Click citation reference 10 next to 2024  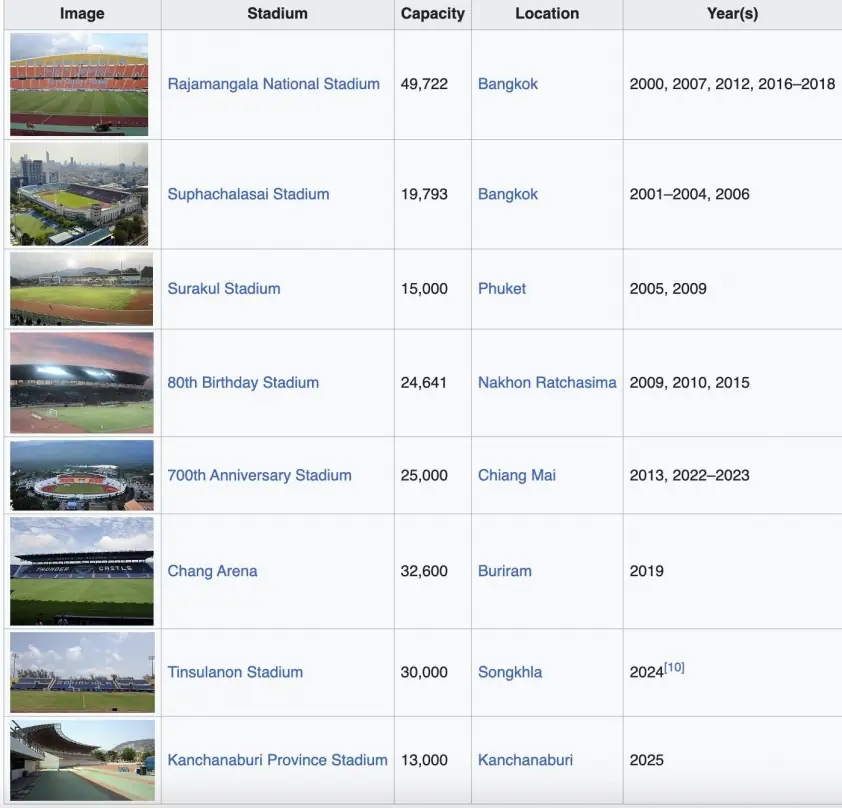pyautogui.click(x=675, y=667)
